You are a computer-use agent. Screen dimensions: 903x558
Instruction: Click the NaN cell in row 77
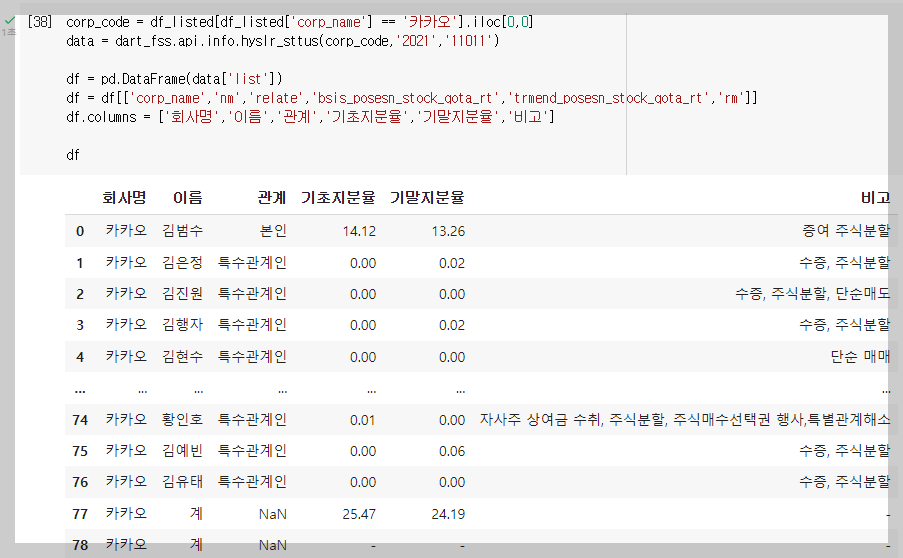point(272,514)
